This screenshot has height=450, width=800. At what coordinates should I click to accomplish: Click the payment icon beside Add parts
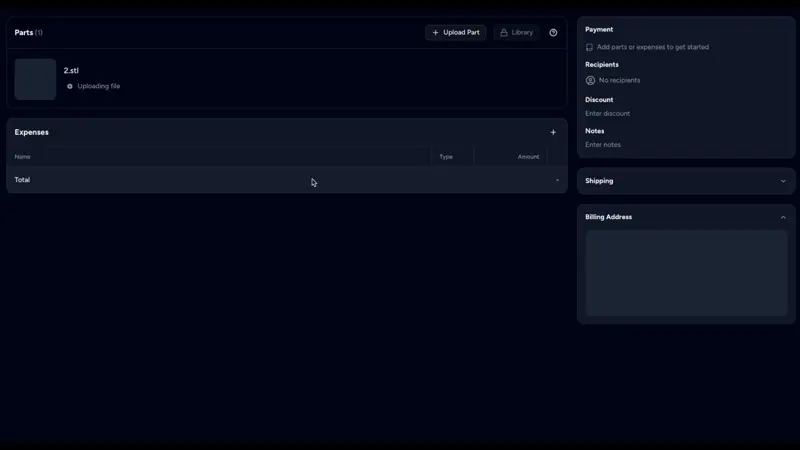pyautogui.click(x=589, y=47)
